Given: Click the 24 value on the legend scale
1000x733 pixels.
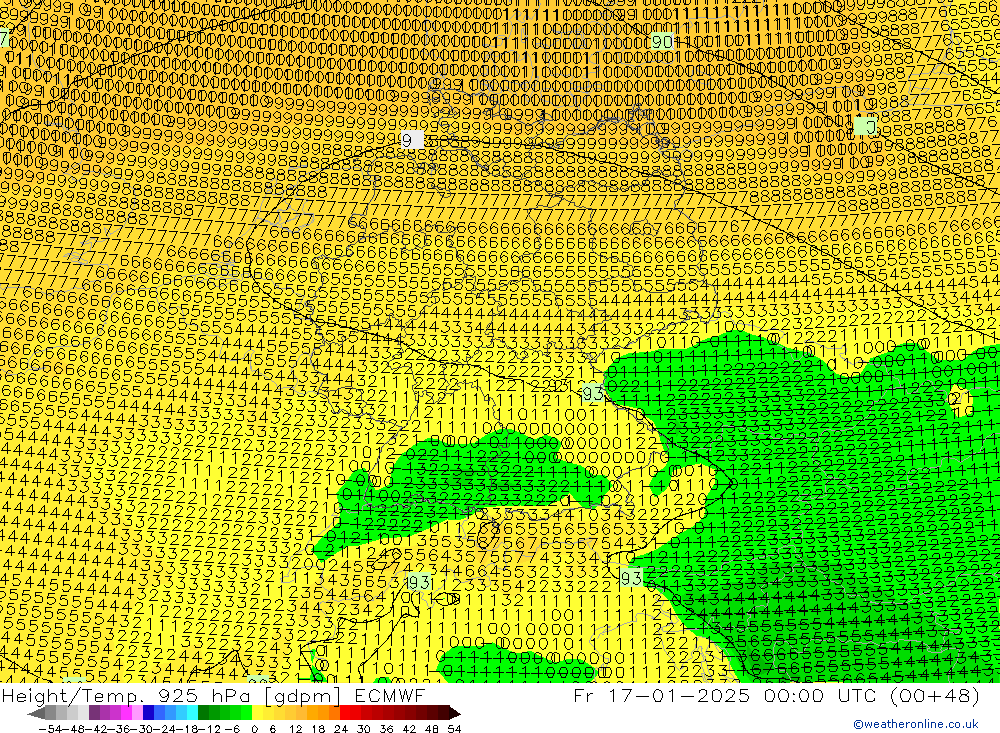Looking at the screenshot, I should (341, 729).
